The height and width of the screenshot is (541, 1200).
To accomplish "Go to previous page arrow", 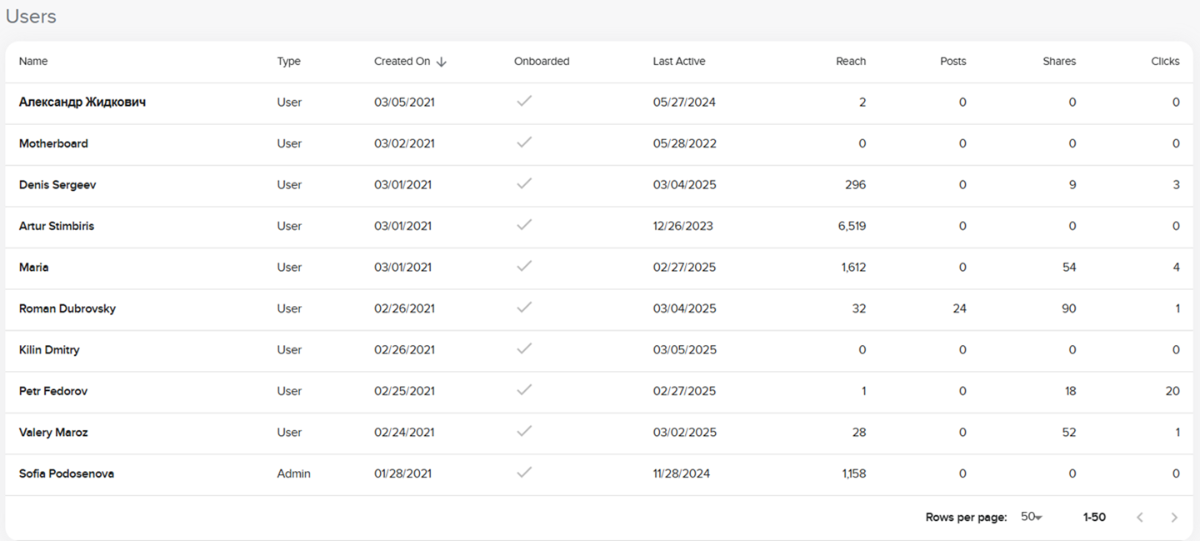I will point(1140,517).
